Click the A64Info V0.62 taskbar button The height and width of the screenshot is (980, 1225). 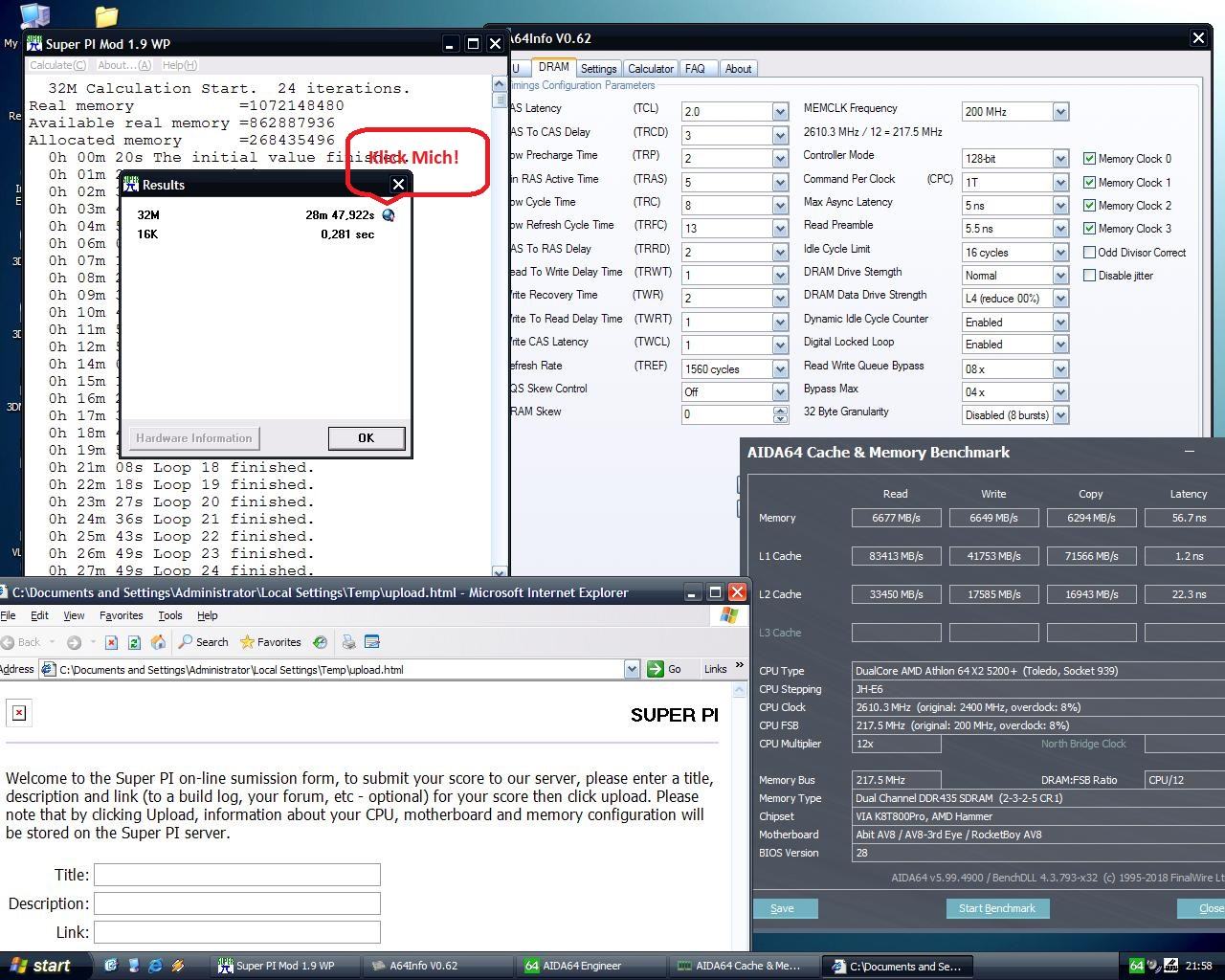pos(439,966)
